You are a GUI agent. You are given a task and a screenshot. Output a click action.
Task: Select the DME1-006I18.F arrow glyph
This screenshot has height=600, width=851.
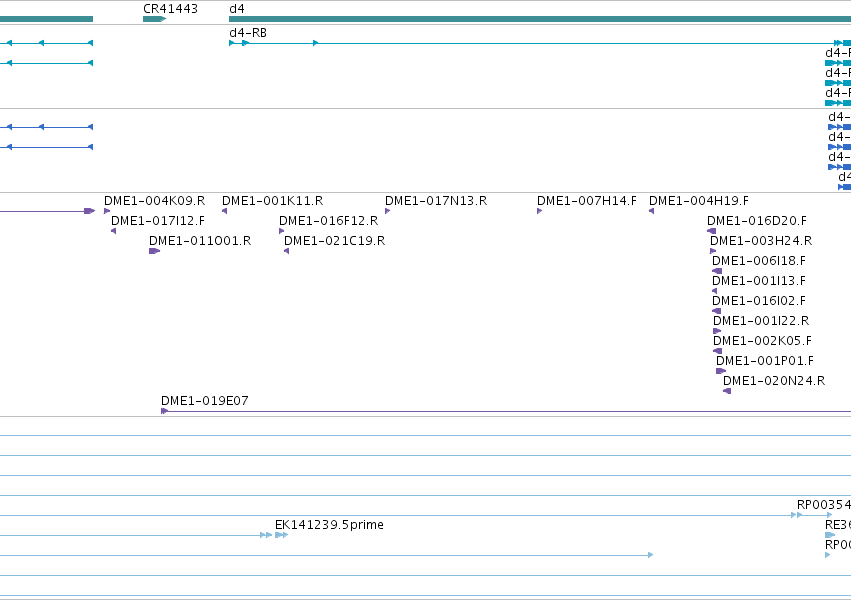tap(717, 271)
